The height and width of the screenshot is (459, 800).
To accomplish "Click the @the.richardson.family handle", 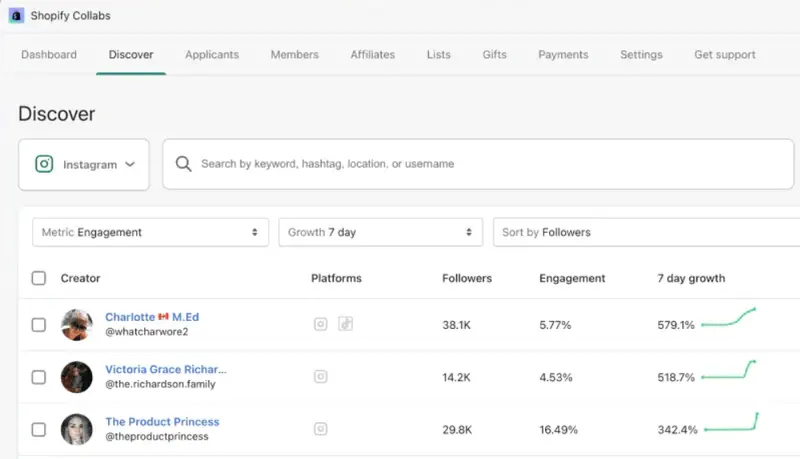I will point(160,384).
